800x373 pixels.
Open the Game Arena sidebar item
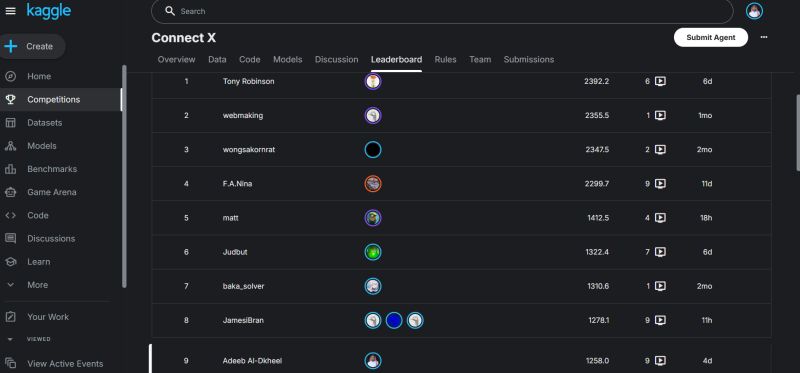pos(52,192)
